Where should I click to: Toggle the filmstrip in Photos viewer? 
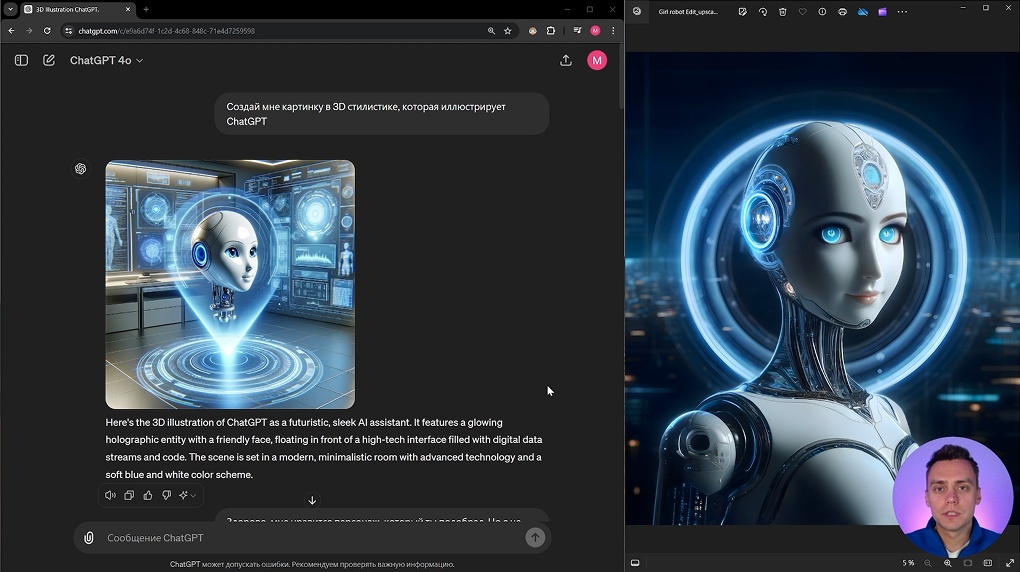[635, 563]
